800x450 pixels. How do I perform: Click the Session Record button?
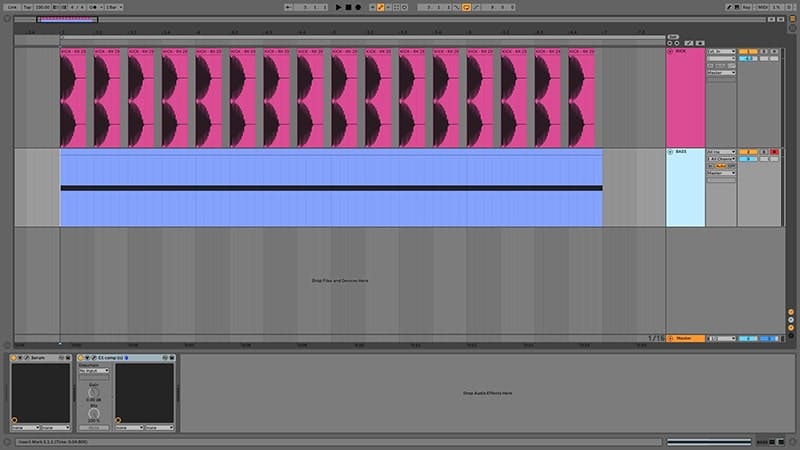click(405, 7)
